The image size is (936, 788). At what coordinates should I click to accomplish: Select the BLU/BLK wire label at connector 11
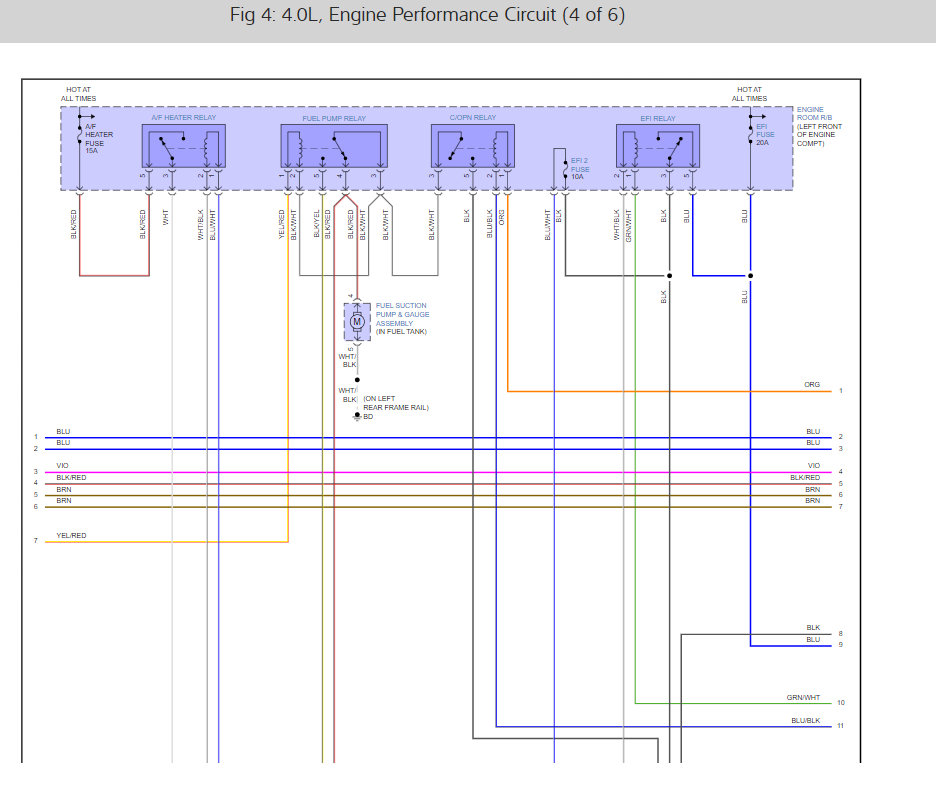tap(804, 720)
